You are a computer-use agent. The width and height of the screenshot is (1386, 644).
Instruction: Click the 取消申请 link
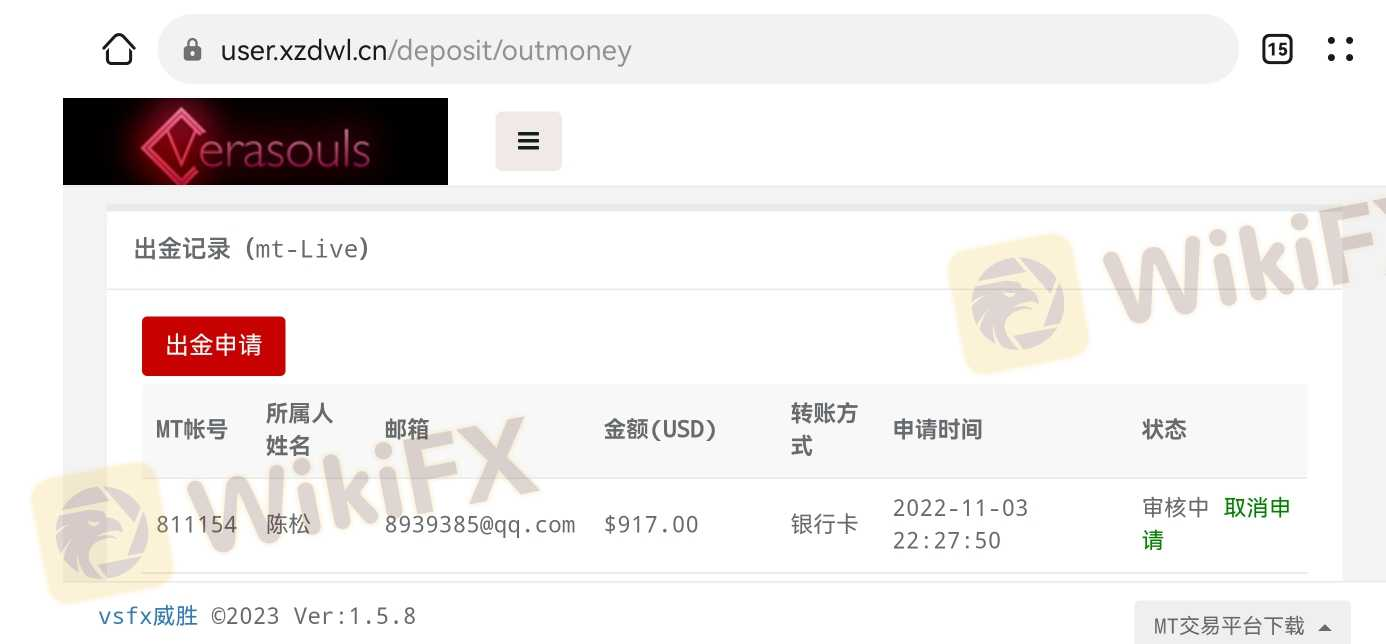(x=1217, y=524)
